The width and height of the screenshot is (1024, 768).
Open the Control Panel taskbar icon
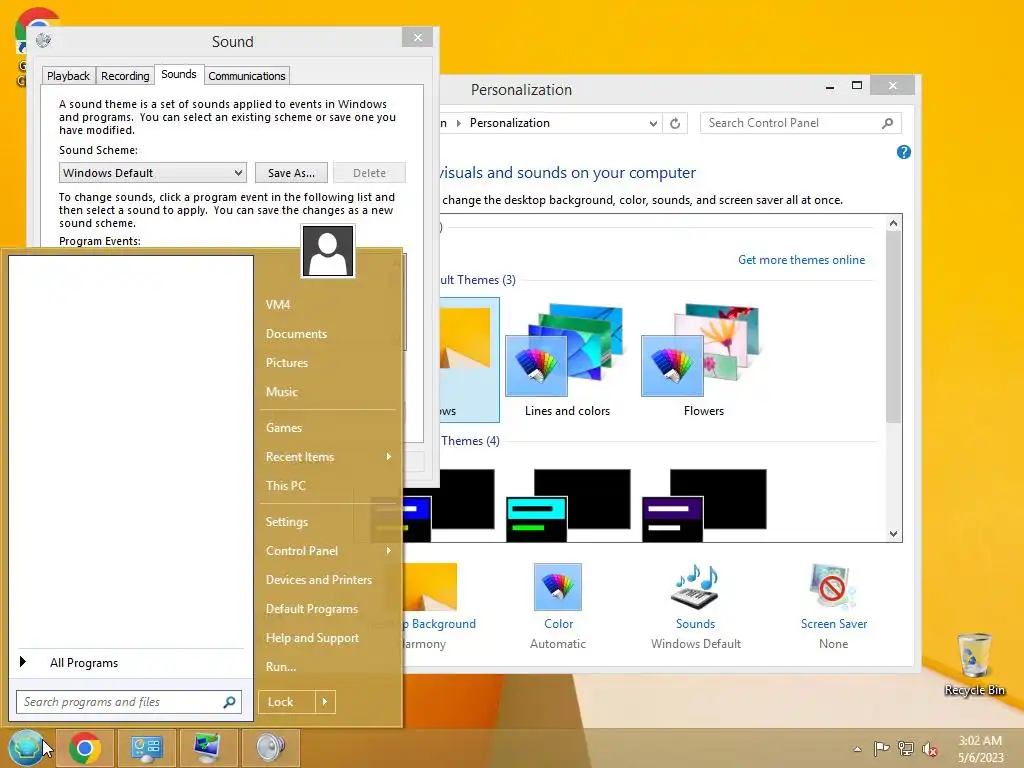pyautogui.click(x=146, y=748)
